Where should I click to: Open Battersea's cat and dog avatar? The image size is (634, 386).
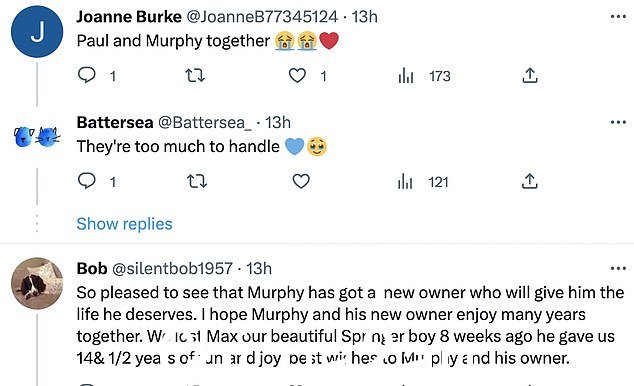[x=37, y=137]
